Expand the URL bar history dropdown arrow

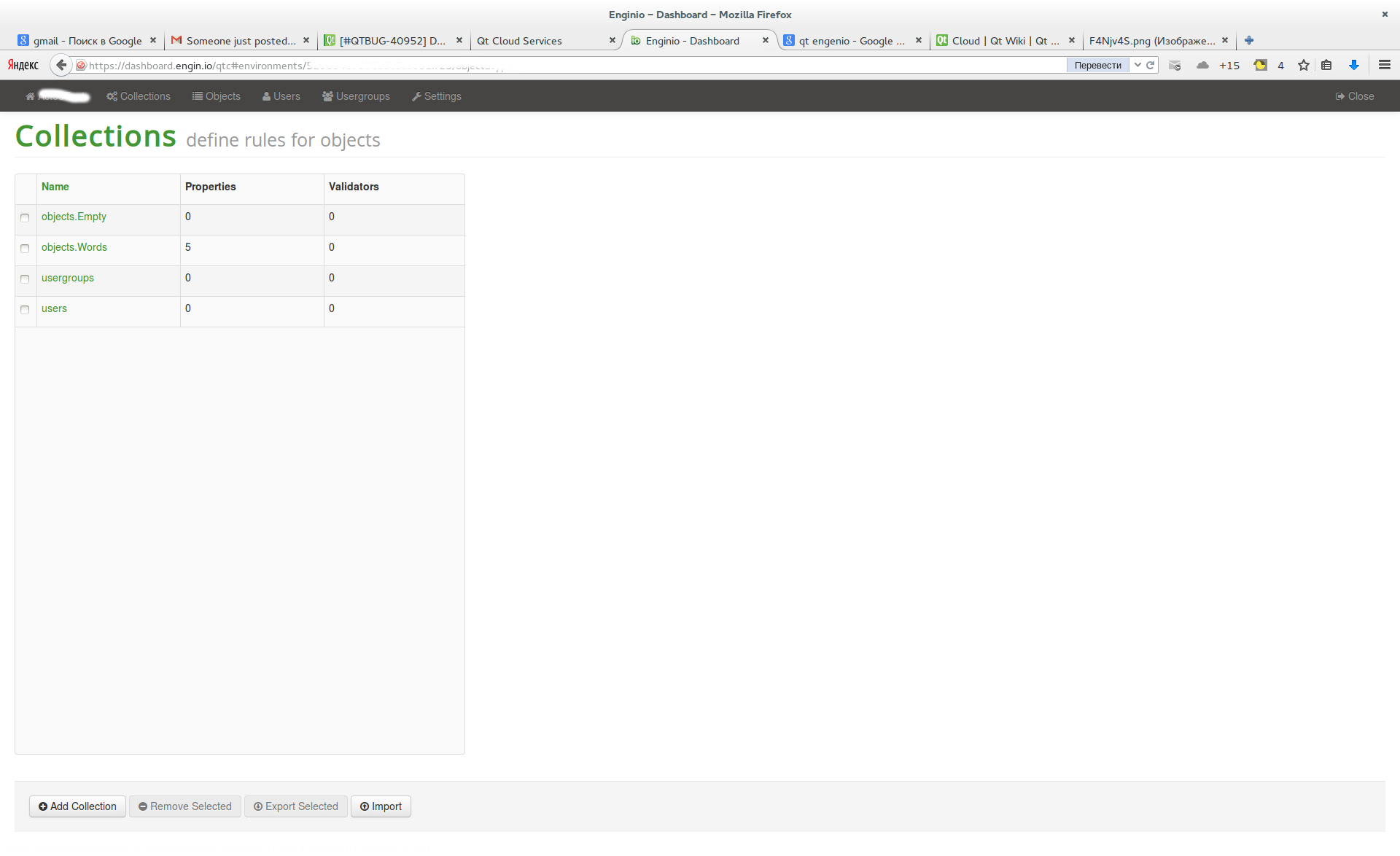point(1137,66)
